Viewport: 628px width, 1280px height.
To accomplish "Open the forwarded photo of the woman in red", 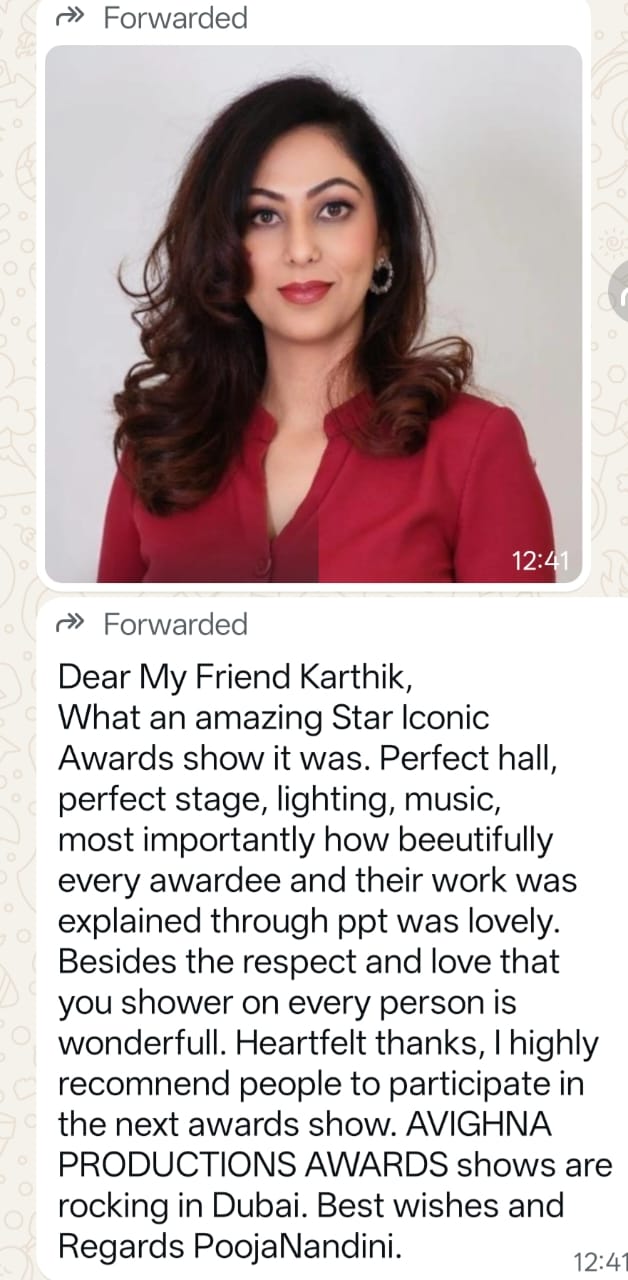I will point(313,314).
